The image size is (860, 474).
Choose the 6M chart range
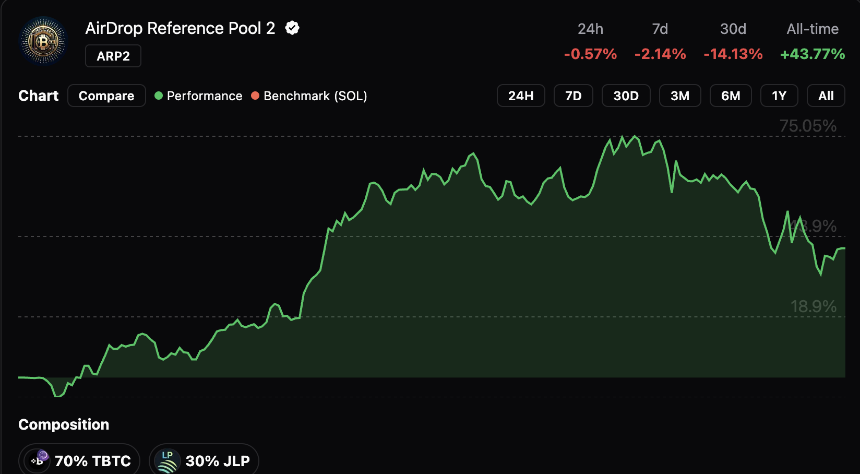coord(731,96)
